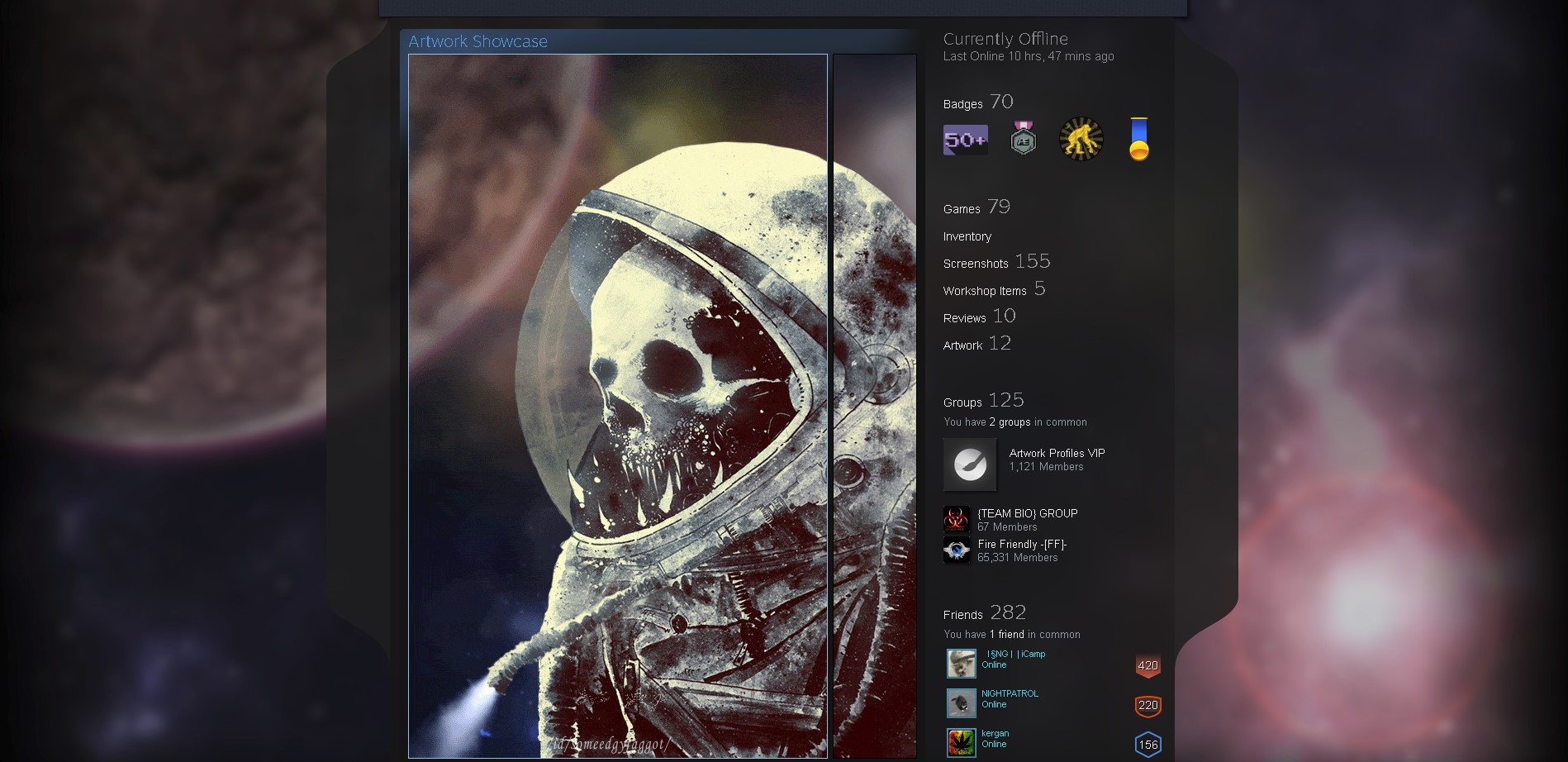Open the Friends 282 link
1568x762 pixels.
[x=985, y=613]
